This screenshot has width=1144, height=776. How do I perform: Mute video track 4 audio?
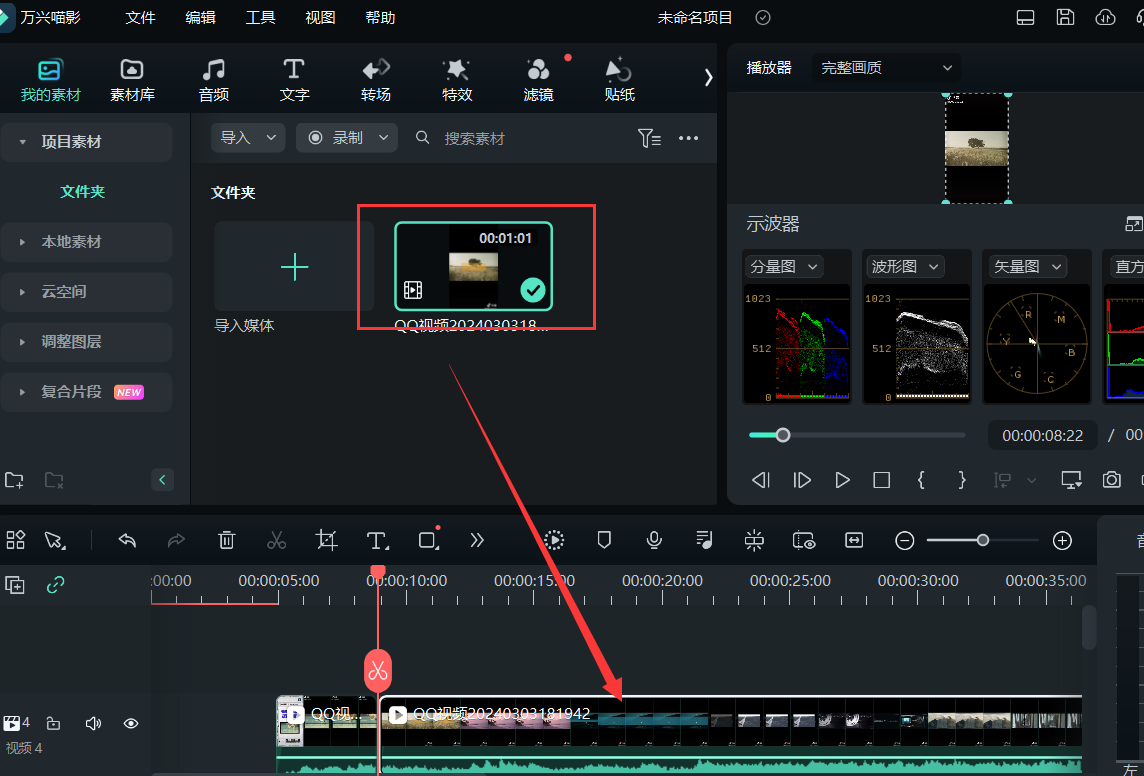click(94, 723)
